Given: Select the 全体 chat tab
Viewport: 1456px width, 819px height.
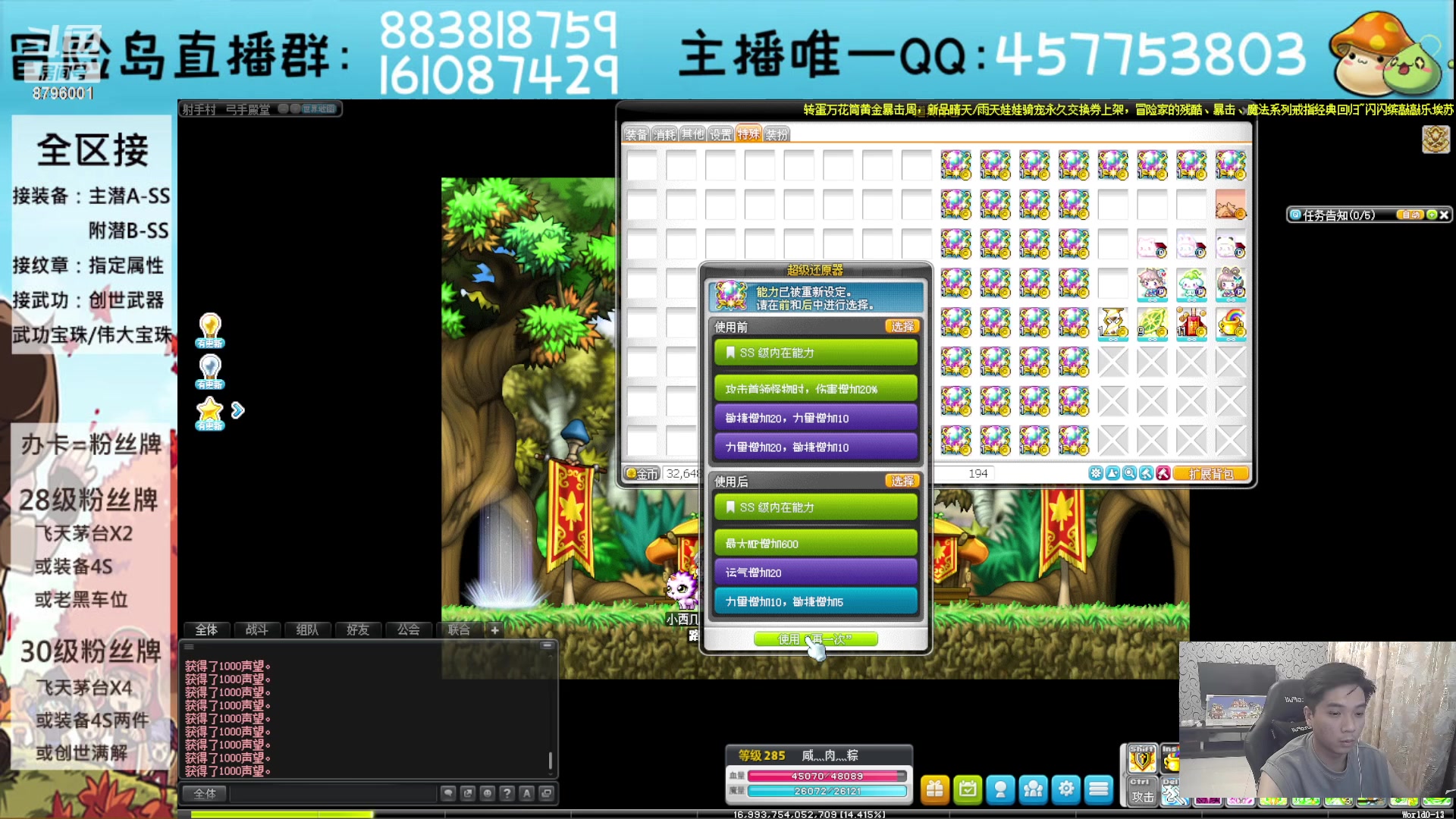Looking at the screenshot, I should click(x=206, y=629).
